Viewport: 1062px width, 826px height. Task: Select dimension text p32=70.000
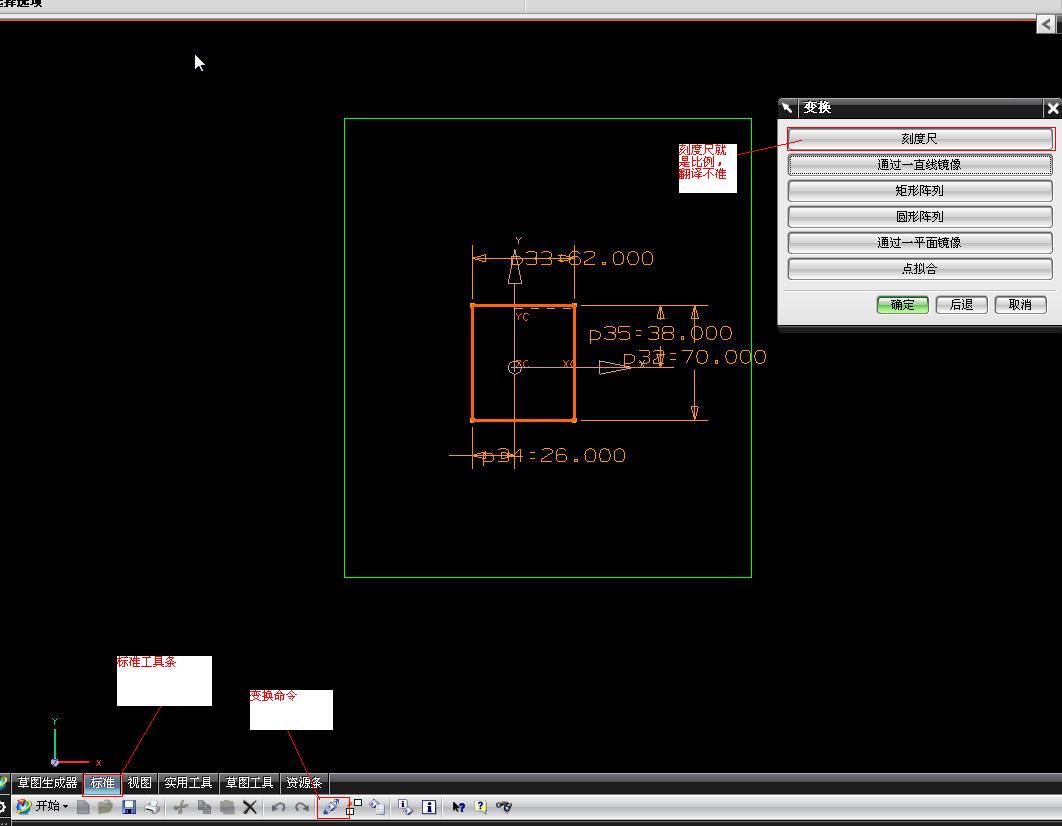coord(694,357)
